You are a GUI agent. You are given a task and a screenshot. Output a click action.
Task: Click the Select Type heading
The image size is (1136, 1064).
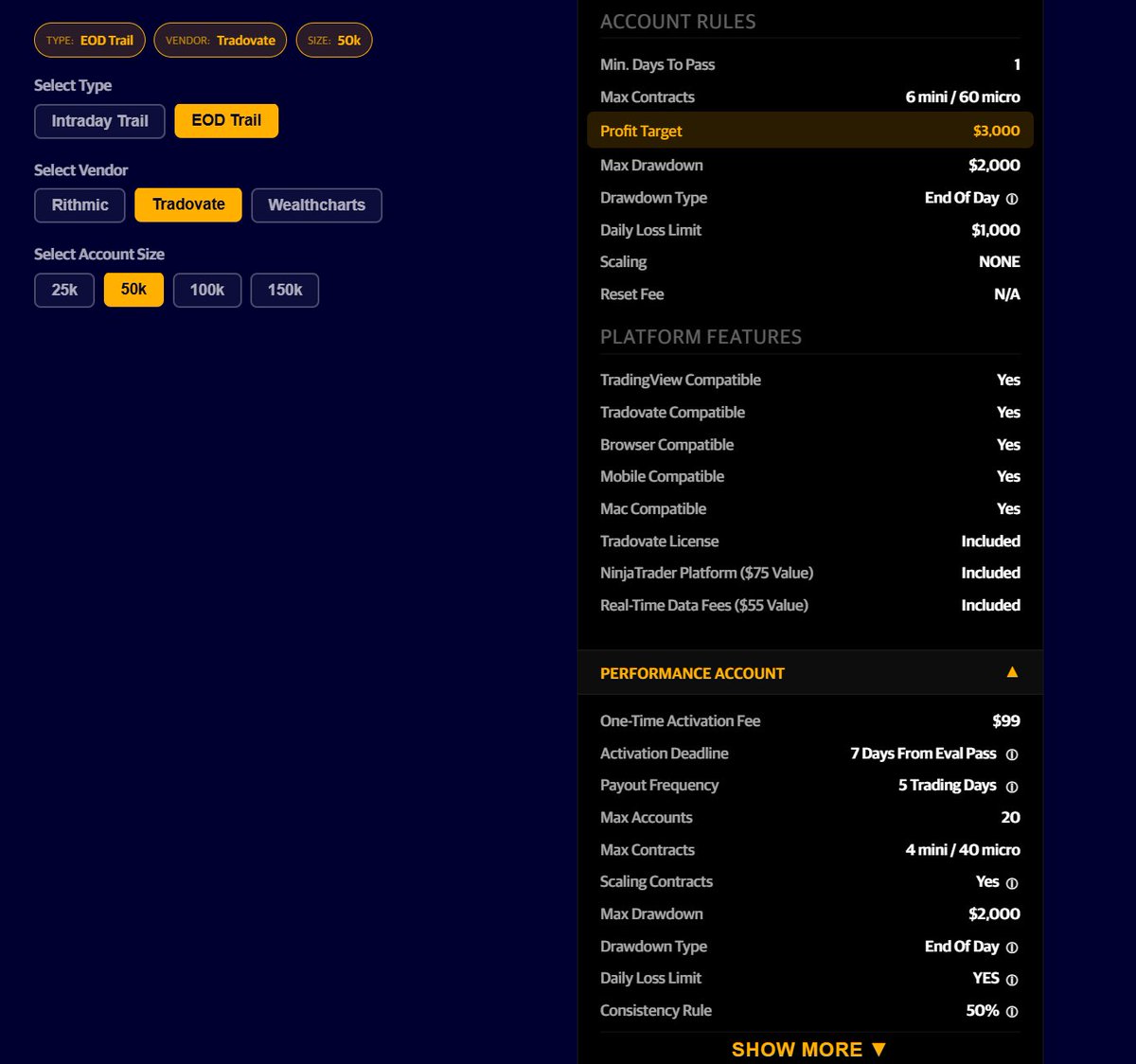[73, 85]
